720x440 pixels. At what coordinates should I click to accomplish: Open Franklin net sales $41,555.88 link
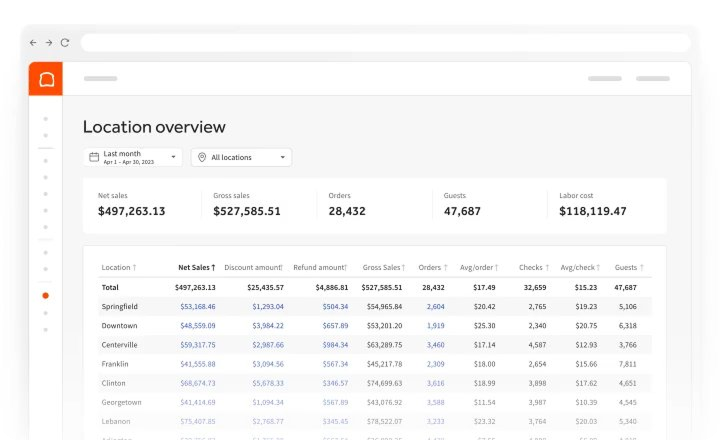click(197, 364)
